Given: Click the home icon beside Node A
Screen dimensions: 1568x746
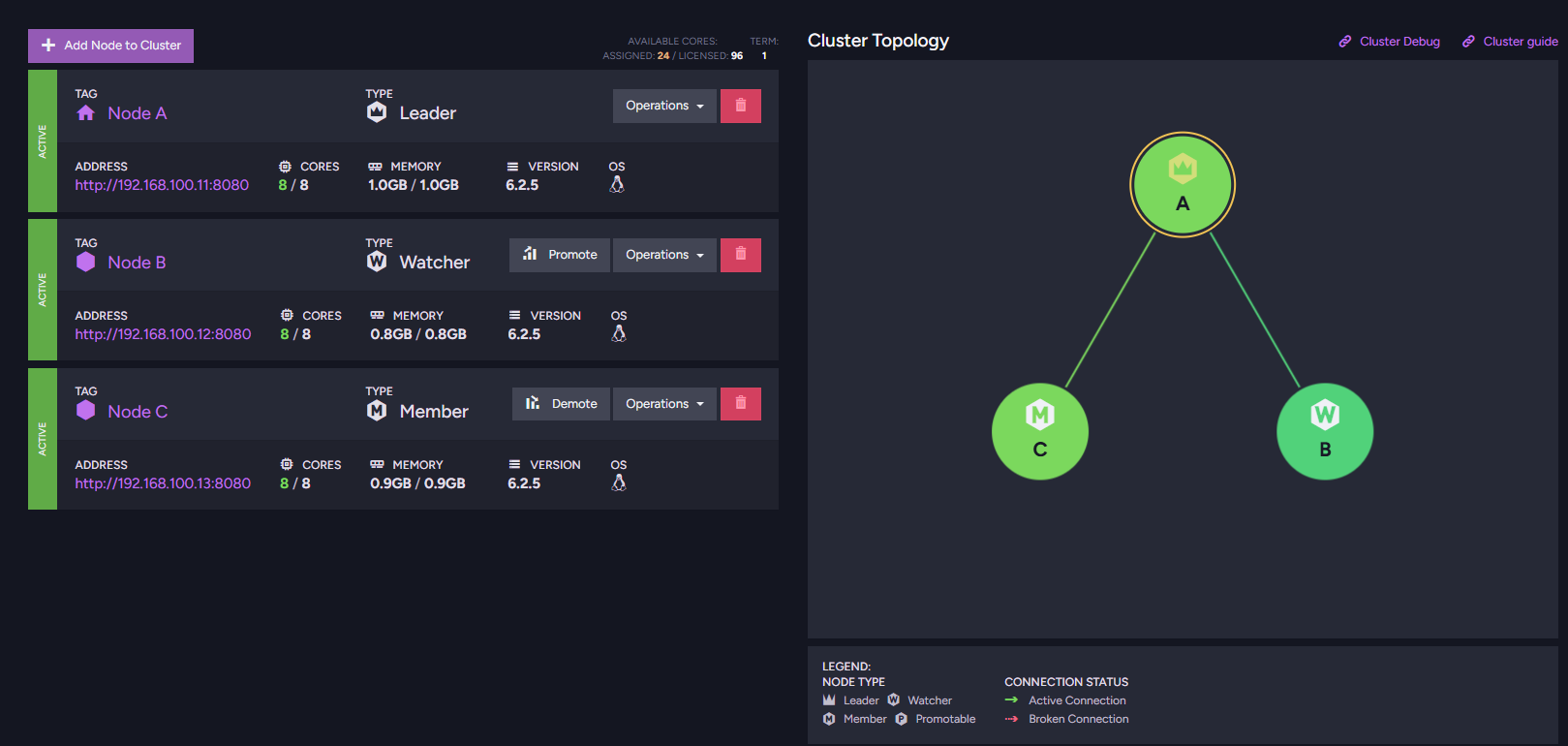Looking at the screenshot, I should pos(86,113).
